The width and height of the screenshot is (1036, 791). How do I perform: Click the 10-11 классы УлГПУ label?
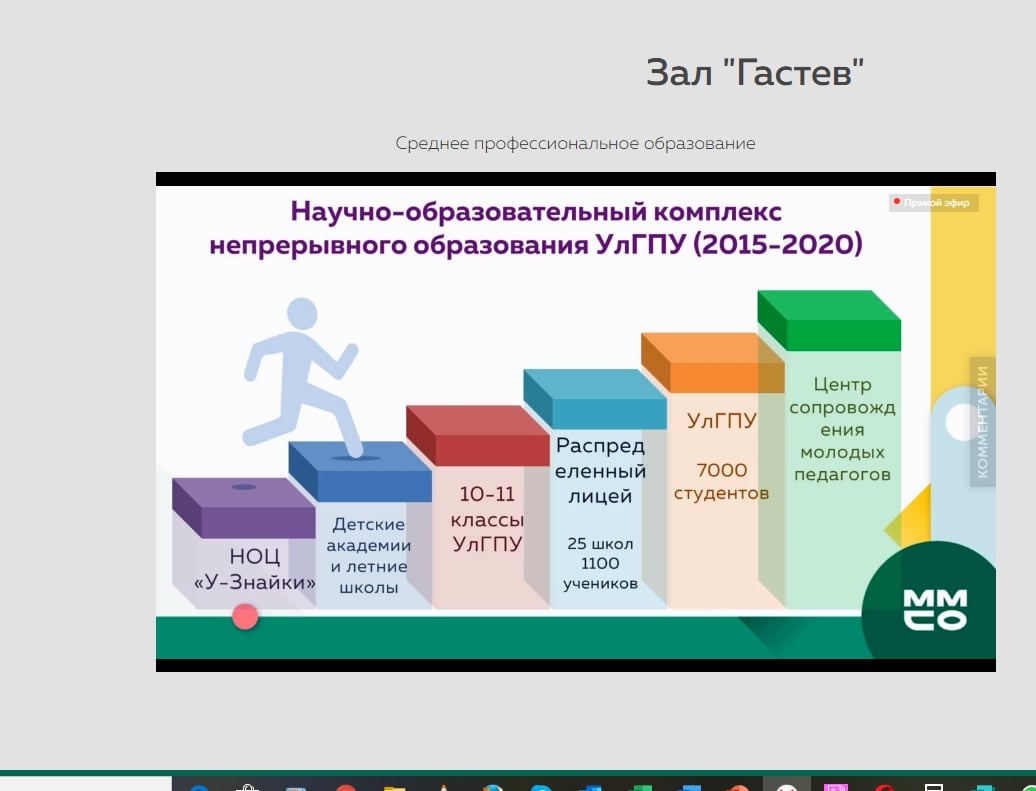(x=487, y=519)
